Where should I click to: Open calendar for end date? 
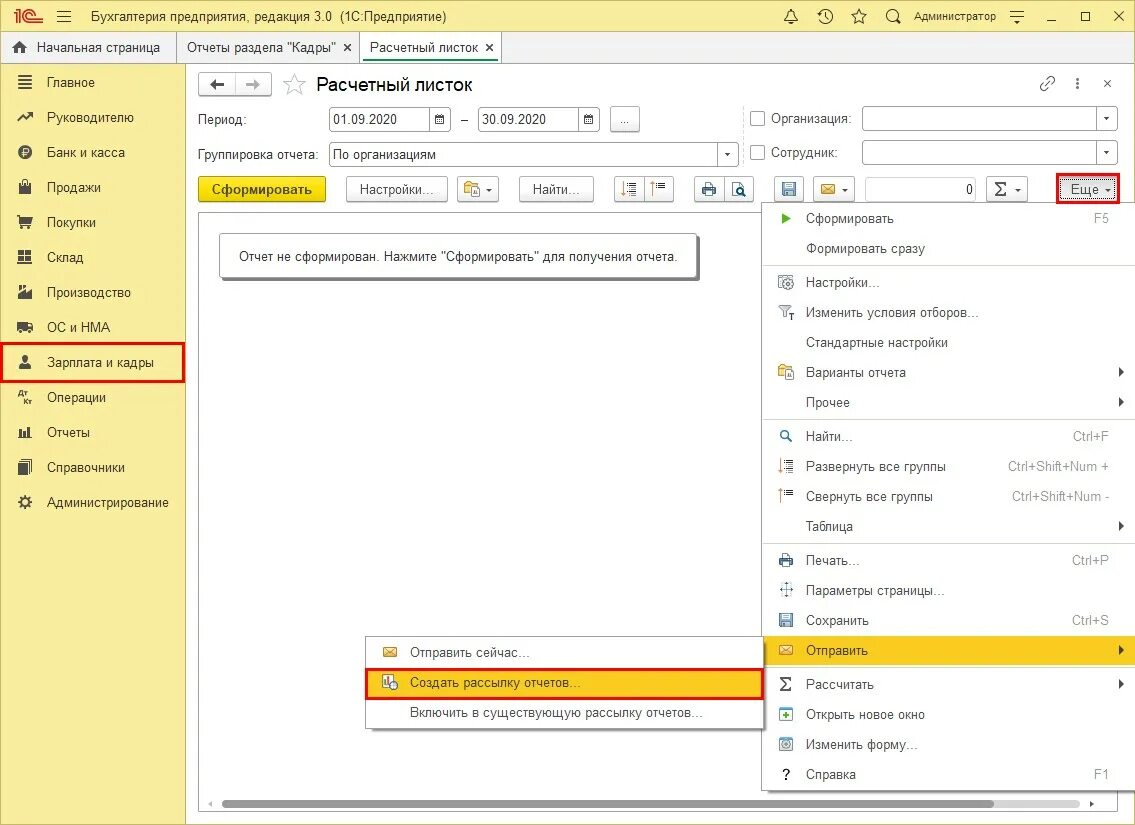click(x=588, y=119)
